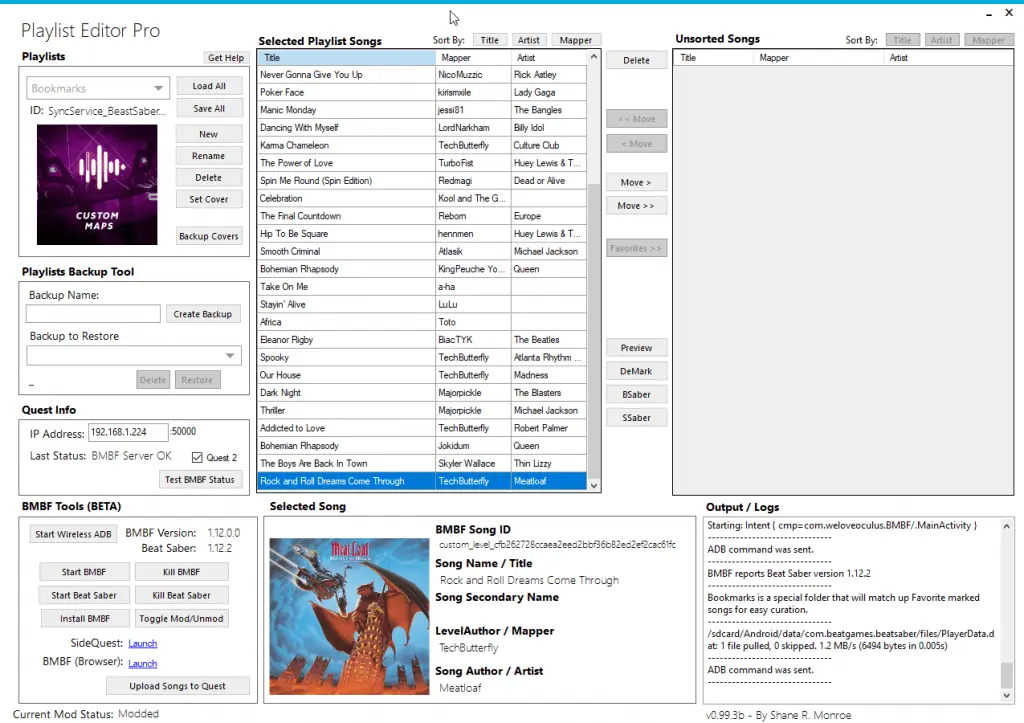The width and height of the screenshot is (1024, 723).
Task: Click the IP Address input field
Action: click(x=128, y=432)
